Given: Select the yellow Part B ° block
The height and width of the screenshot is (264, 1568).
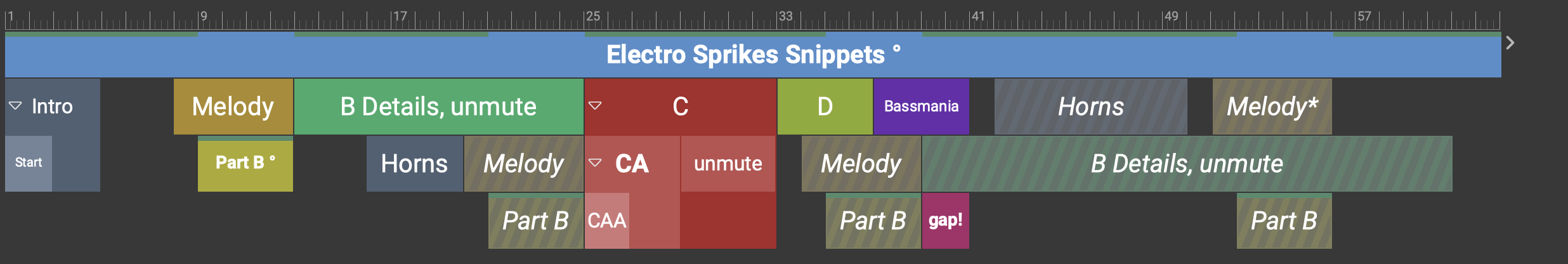Looking at the screenshot, I should pyautogui.click(x=245, y=164).
